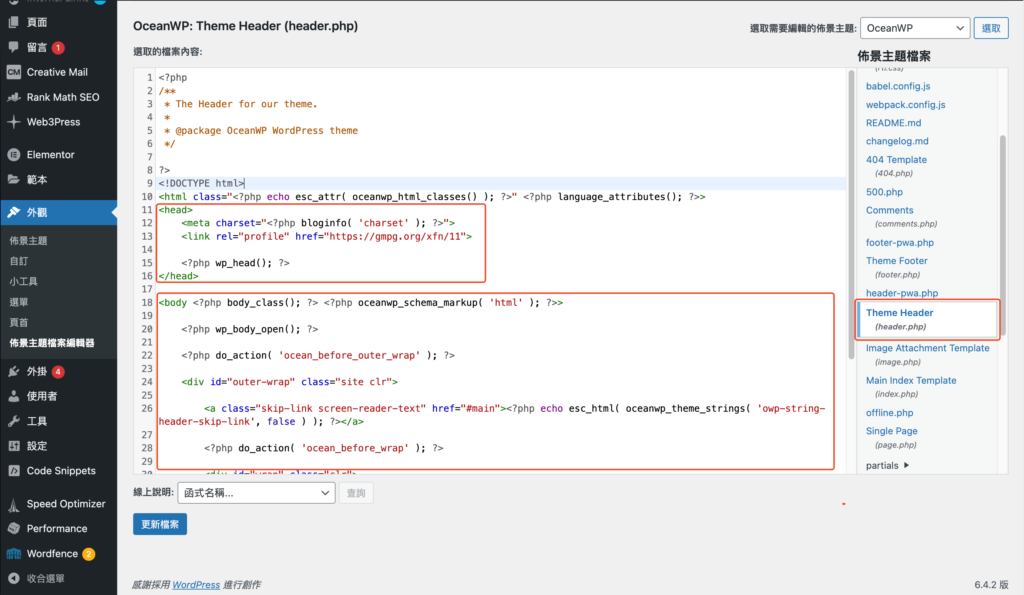Open the Theme Footer file

pyautogui.click(x=897, y=261)
